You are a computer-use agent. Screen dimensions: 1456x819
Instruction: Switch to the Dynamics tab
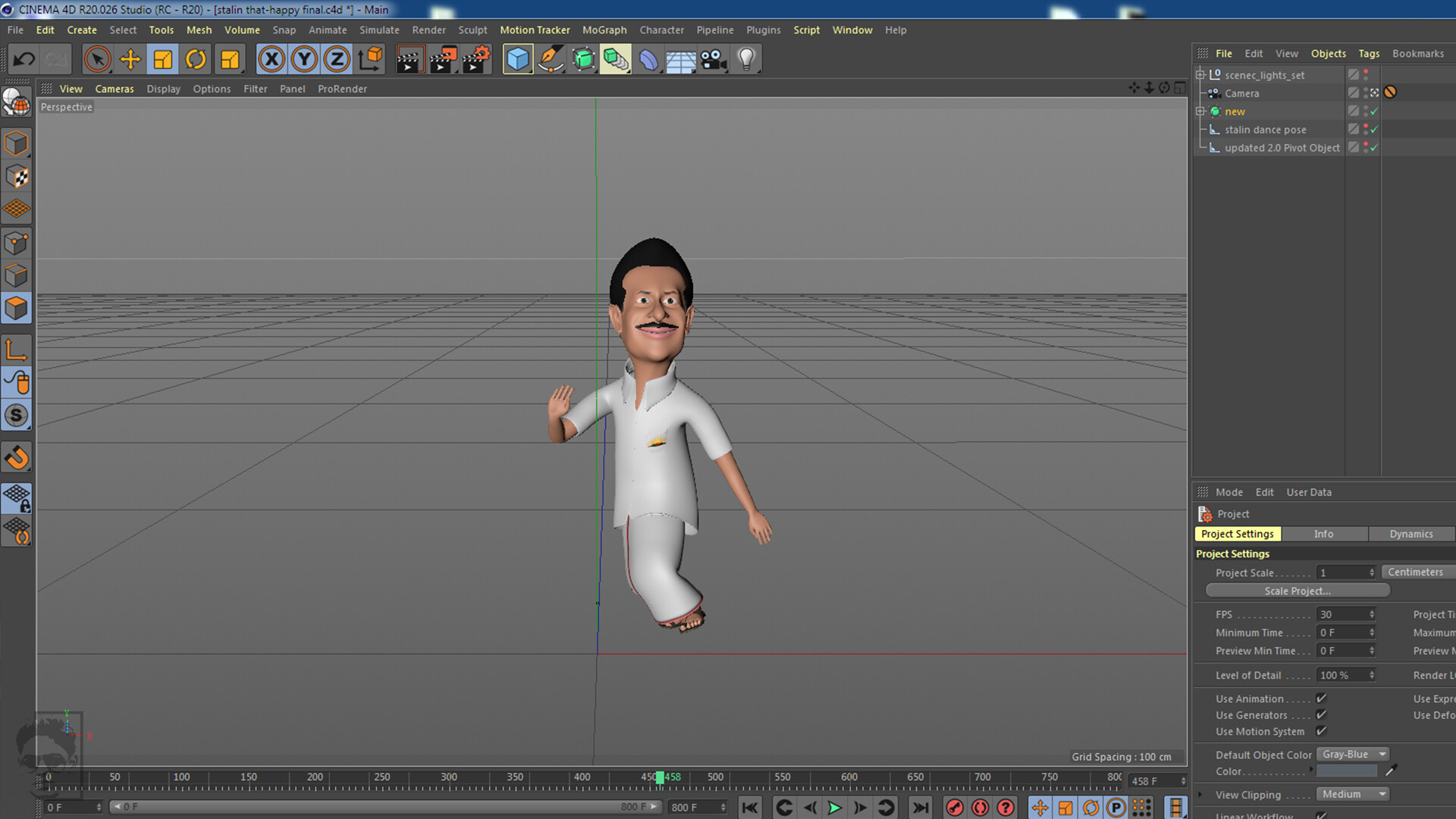point(1411,534)
